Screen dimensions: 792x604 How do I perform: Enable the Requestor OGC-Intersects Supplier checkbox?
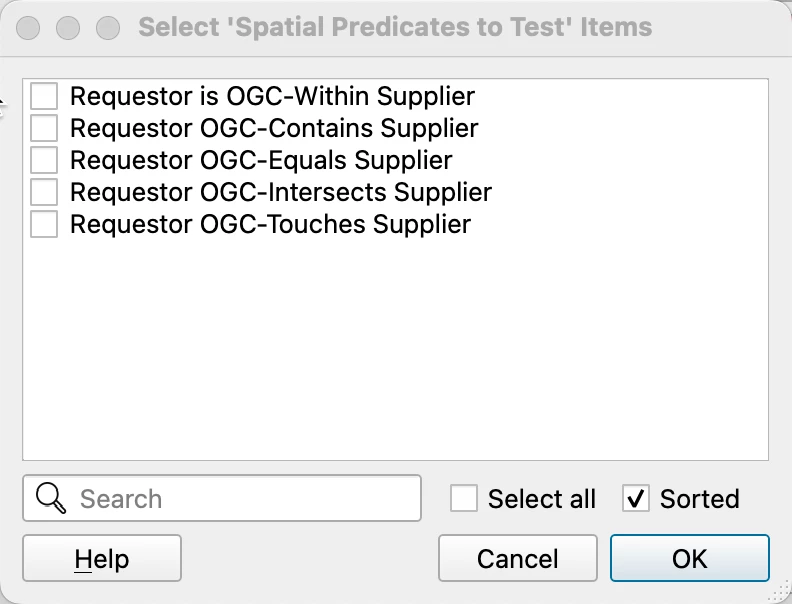(x=44, y=192)
